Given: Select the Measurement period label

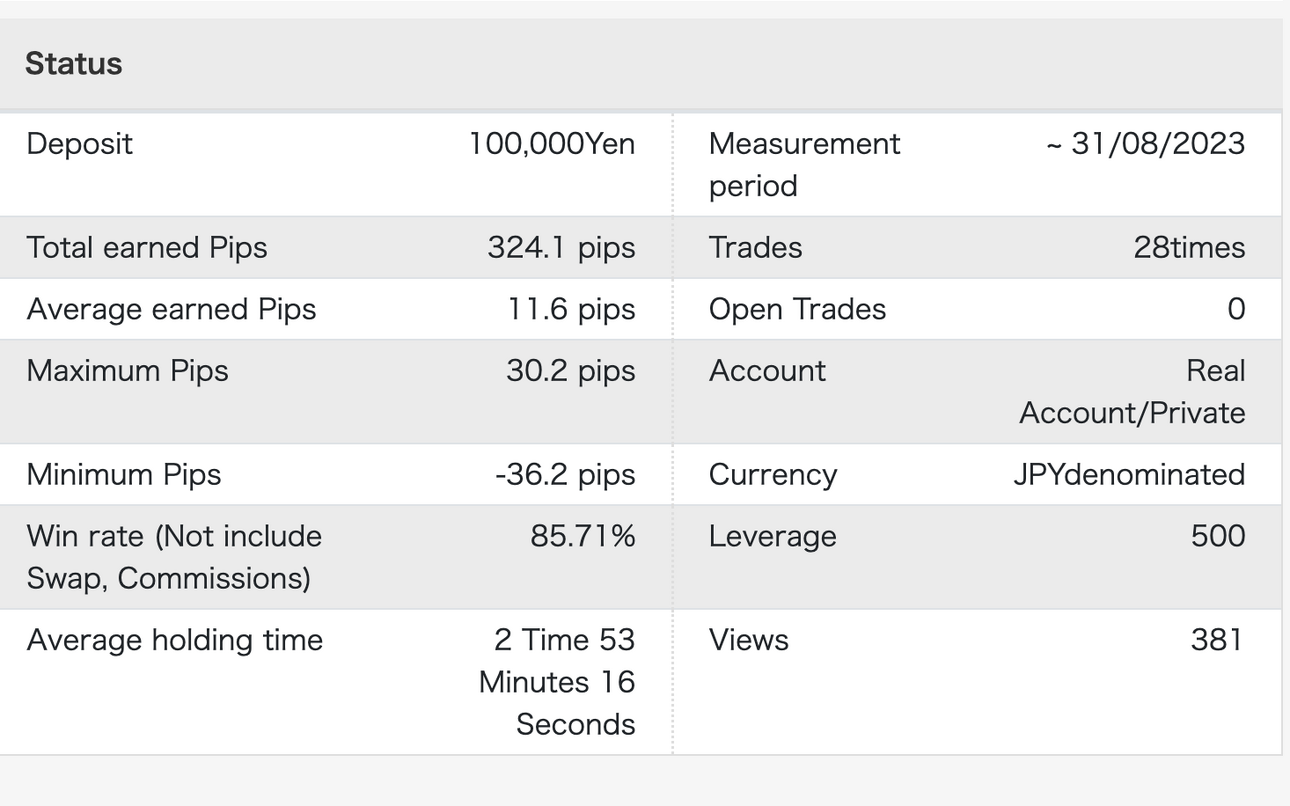Looking at the screenshot, I should (805, 165).
